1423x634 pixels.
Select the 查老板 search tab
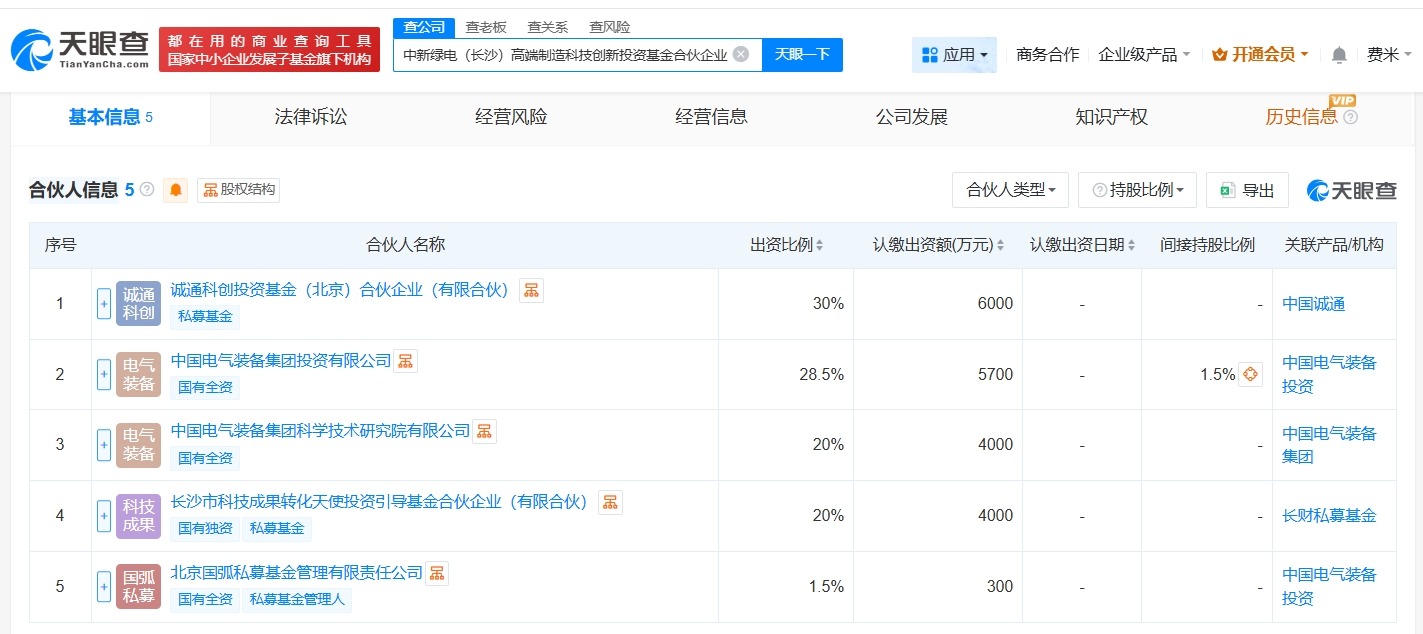(x=485, y=27)
